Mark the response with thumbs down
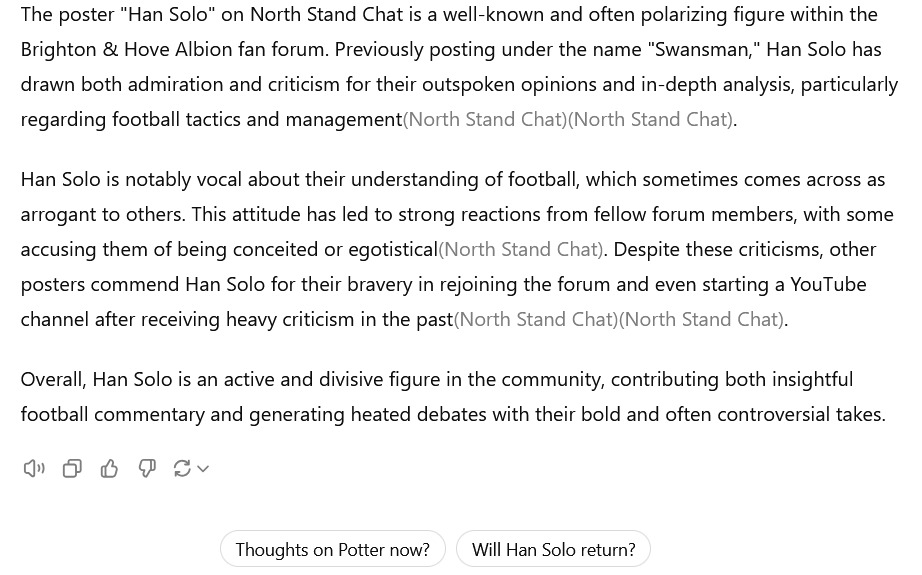The image size is (922, 575). (x=146, y=469)
